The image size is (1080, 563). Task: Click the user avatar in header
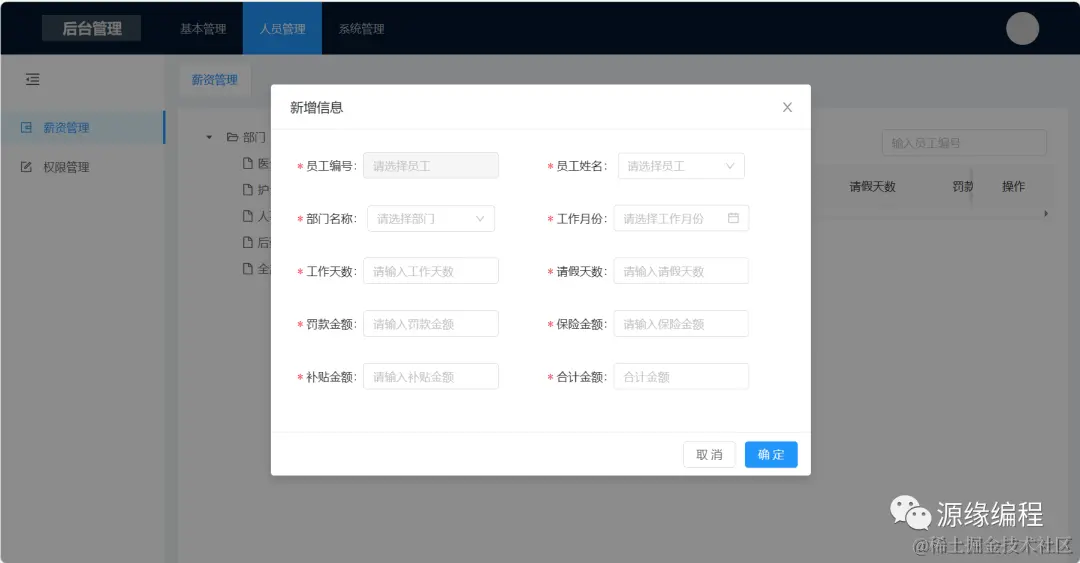tap(1022, 28)
